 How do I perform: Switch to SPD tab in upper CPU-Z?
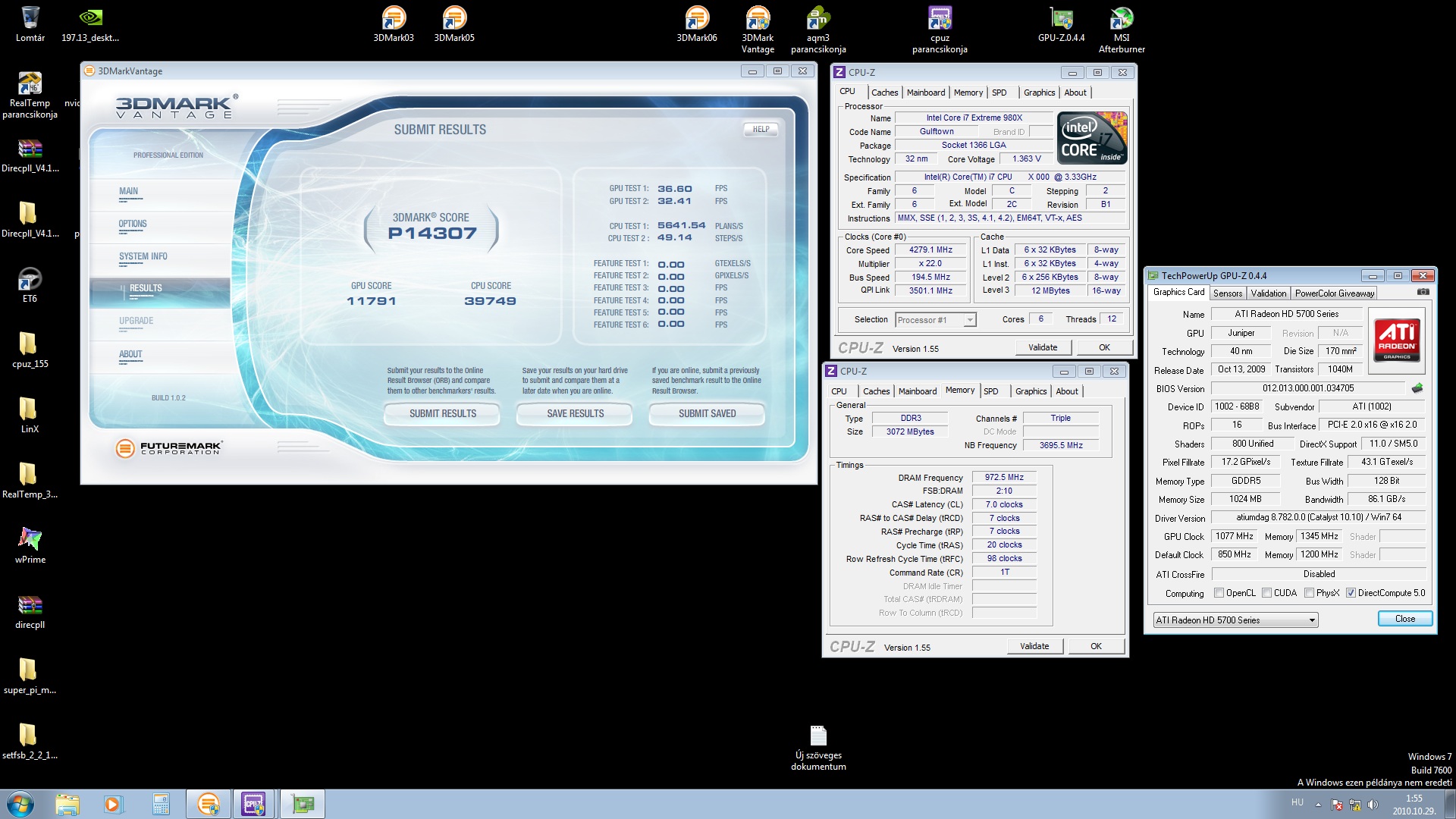(x=999, y=93)
